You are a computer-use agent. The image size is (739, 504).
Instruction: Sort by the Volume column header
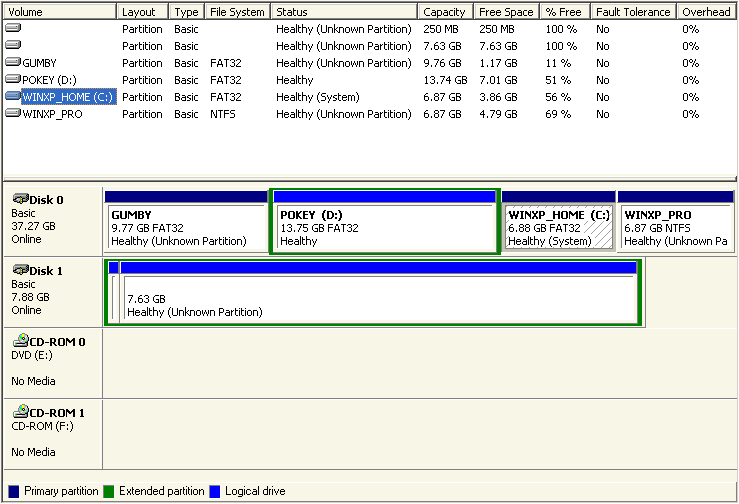pos(59,12)
